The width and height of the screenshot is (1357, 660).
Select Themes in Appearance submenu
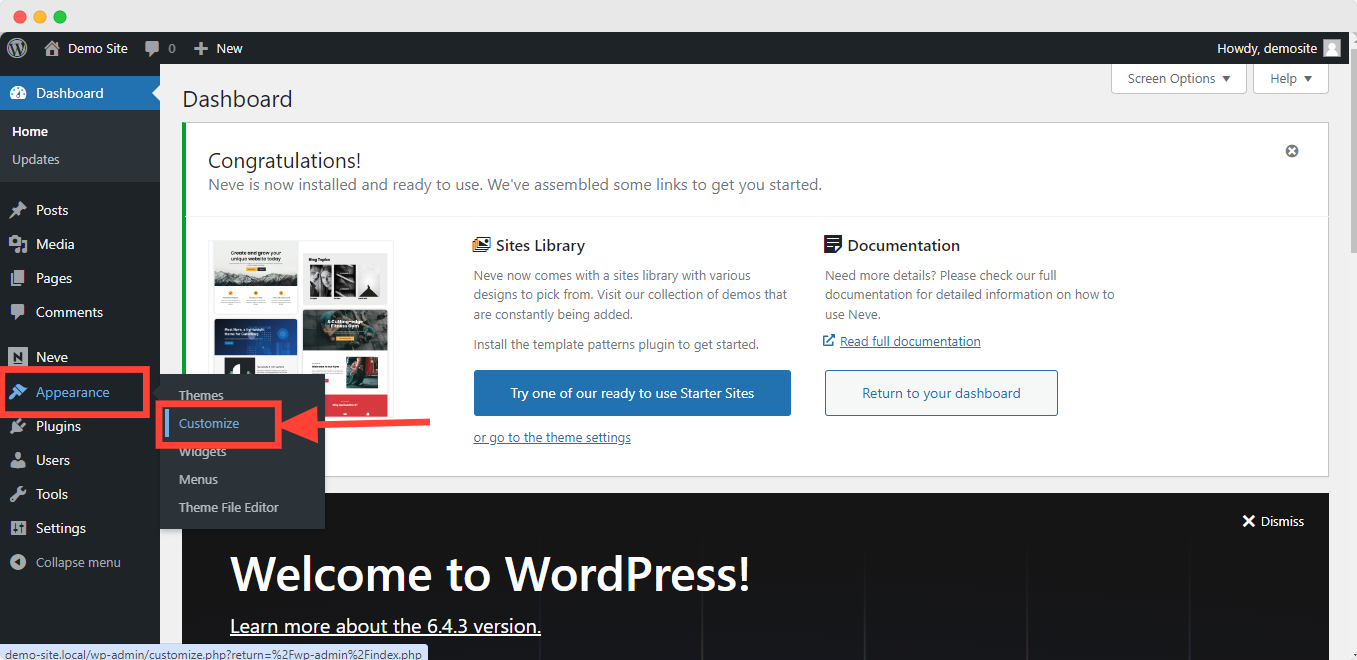pos(201,395)
